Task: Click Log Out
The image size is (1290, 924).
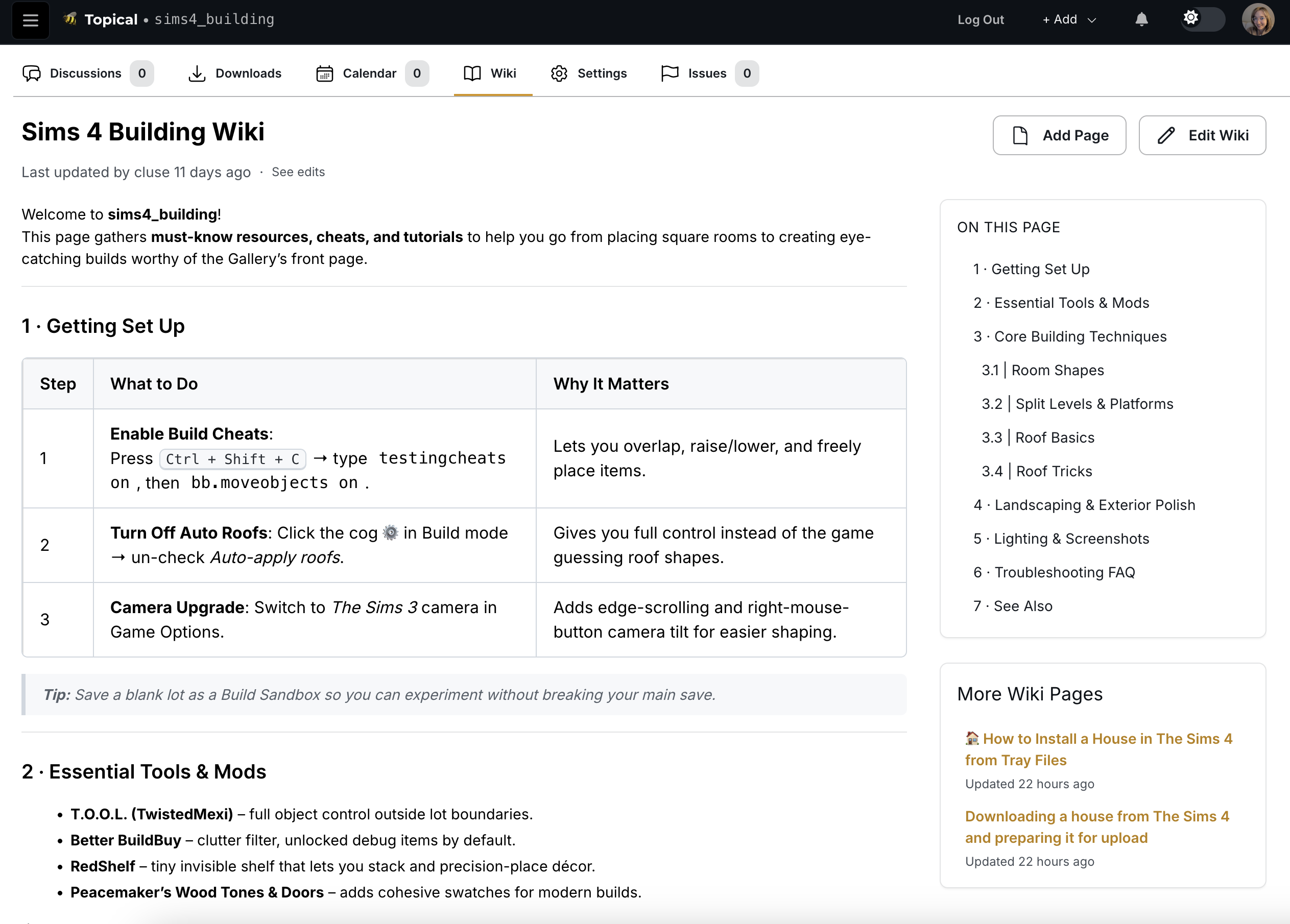Action: pos(981,19)
